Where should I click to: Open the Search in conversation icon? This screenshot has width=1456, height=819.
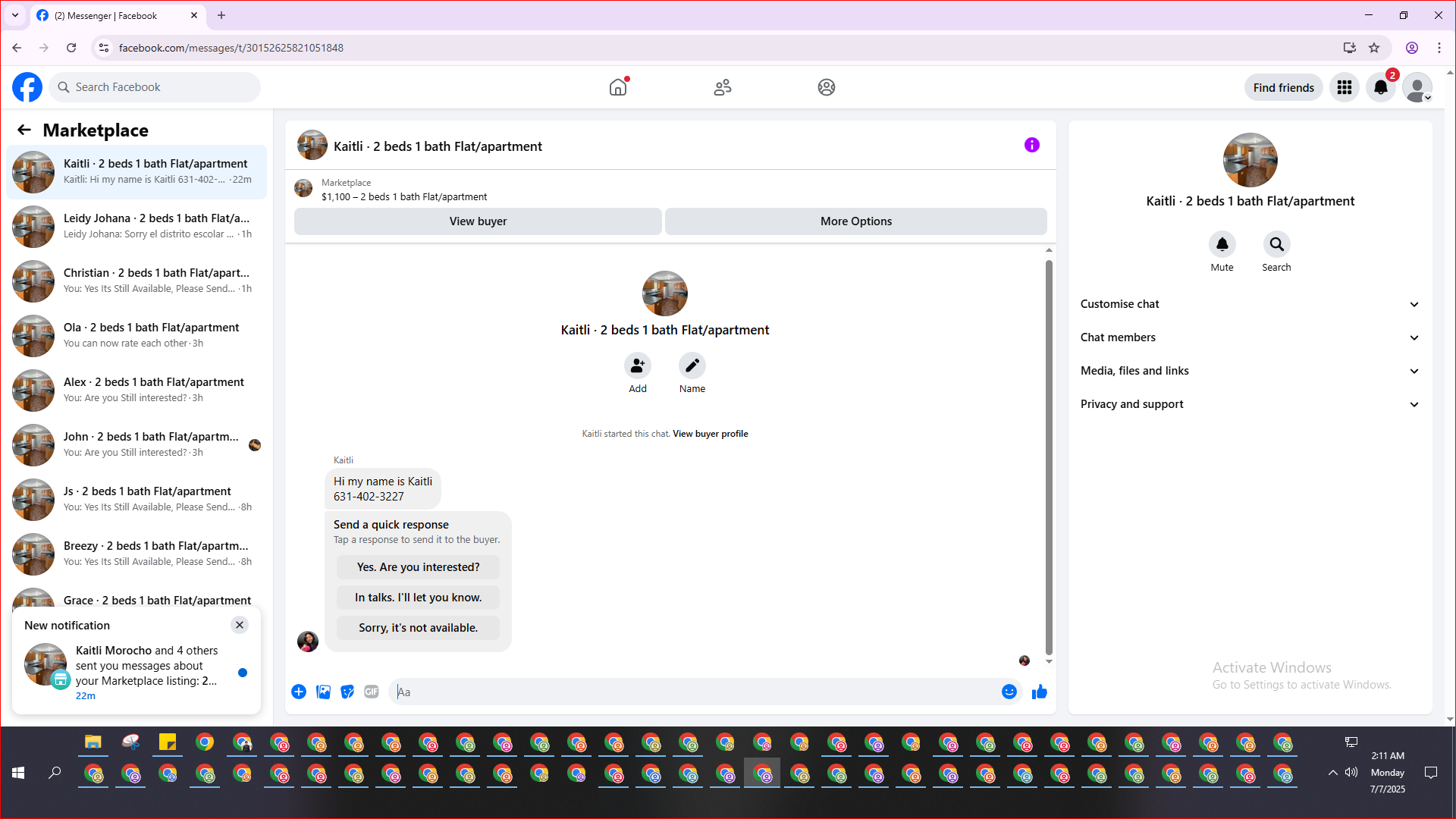pos(1276,244)
